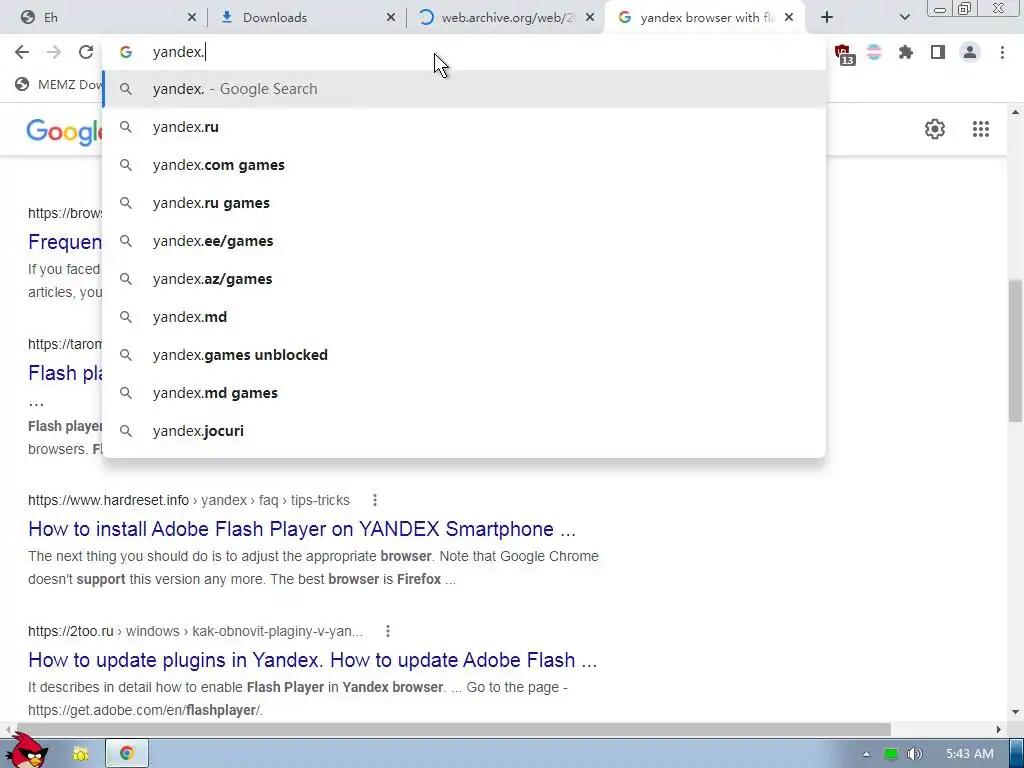
Task: Open the Chrome profile avatar
Action: pyautogui.click(x=970, y=52)
